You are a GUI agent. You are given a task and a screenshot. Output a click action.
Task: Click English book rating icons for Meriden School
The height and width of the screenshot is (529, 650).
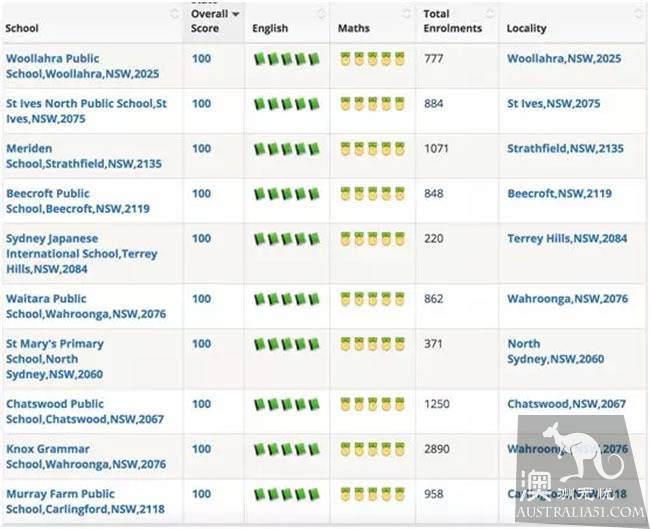[287, 149]
